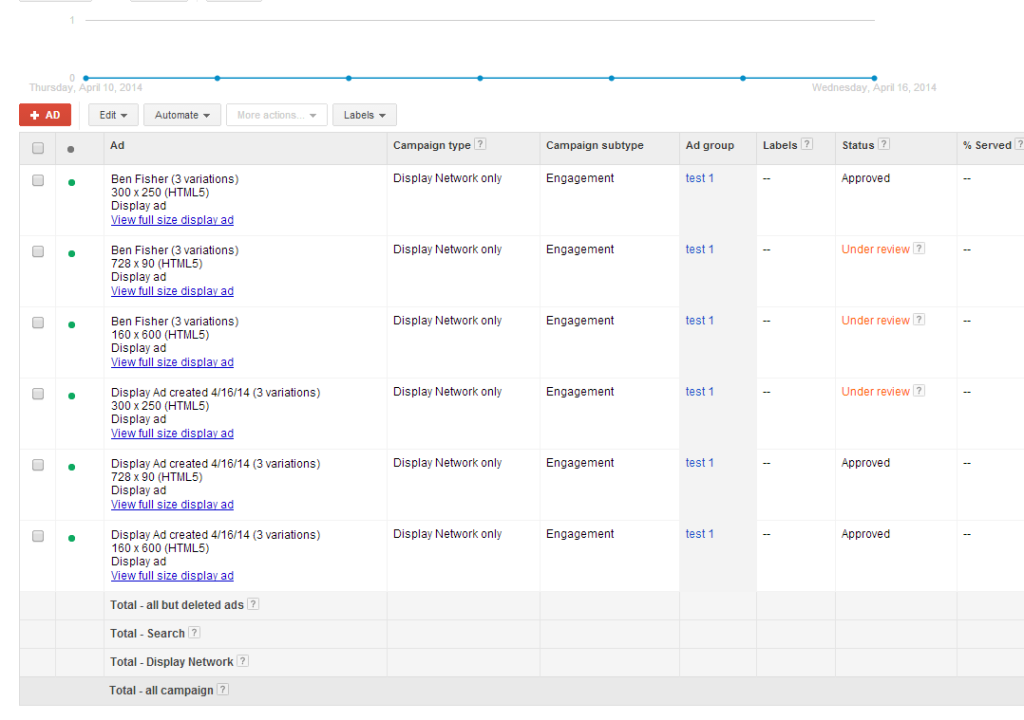Sort table by Ad group column header

[709, 146]
